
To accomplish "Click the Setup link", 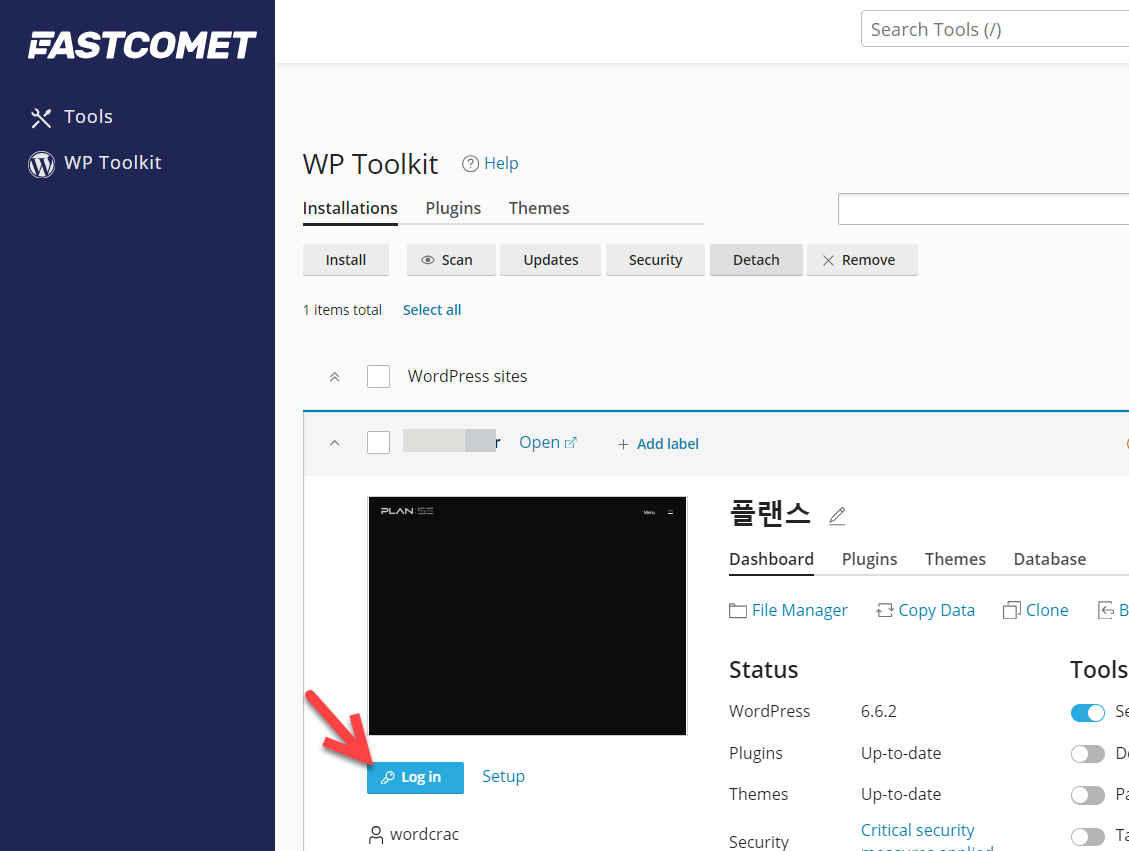I will tap(503, 776).
